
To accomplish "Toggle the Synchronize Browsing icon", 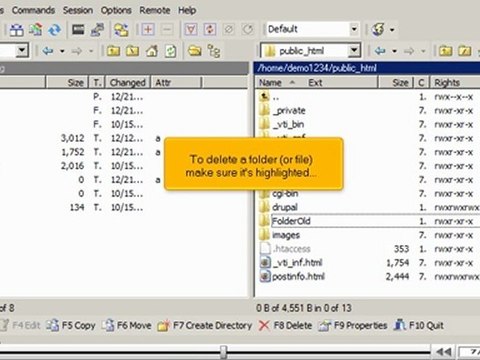I will click(x=121, y=30).
